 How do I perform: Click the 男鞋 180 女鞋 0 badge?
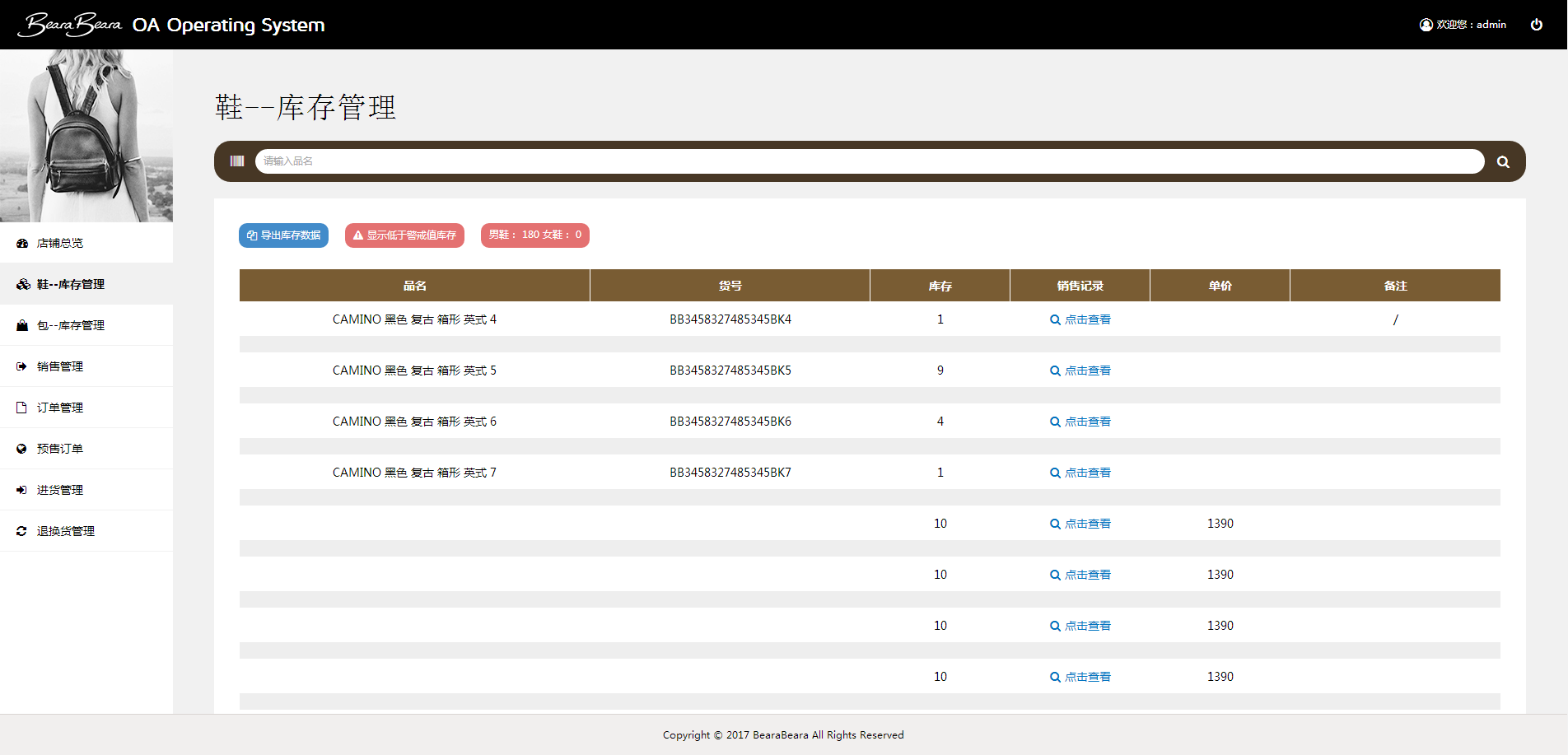pyautogui.click(x=534, y=235)
